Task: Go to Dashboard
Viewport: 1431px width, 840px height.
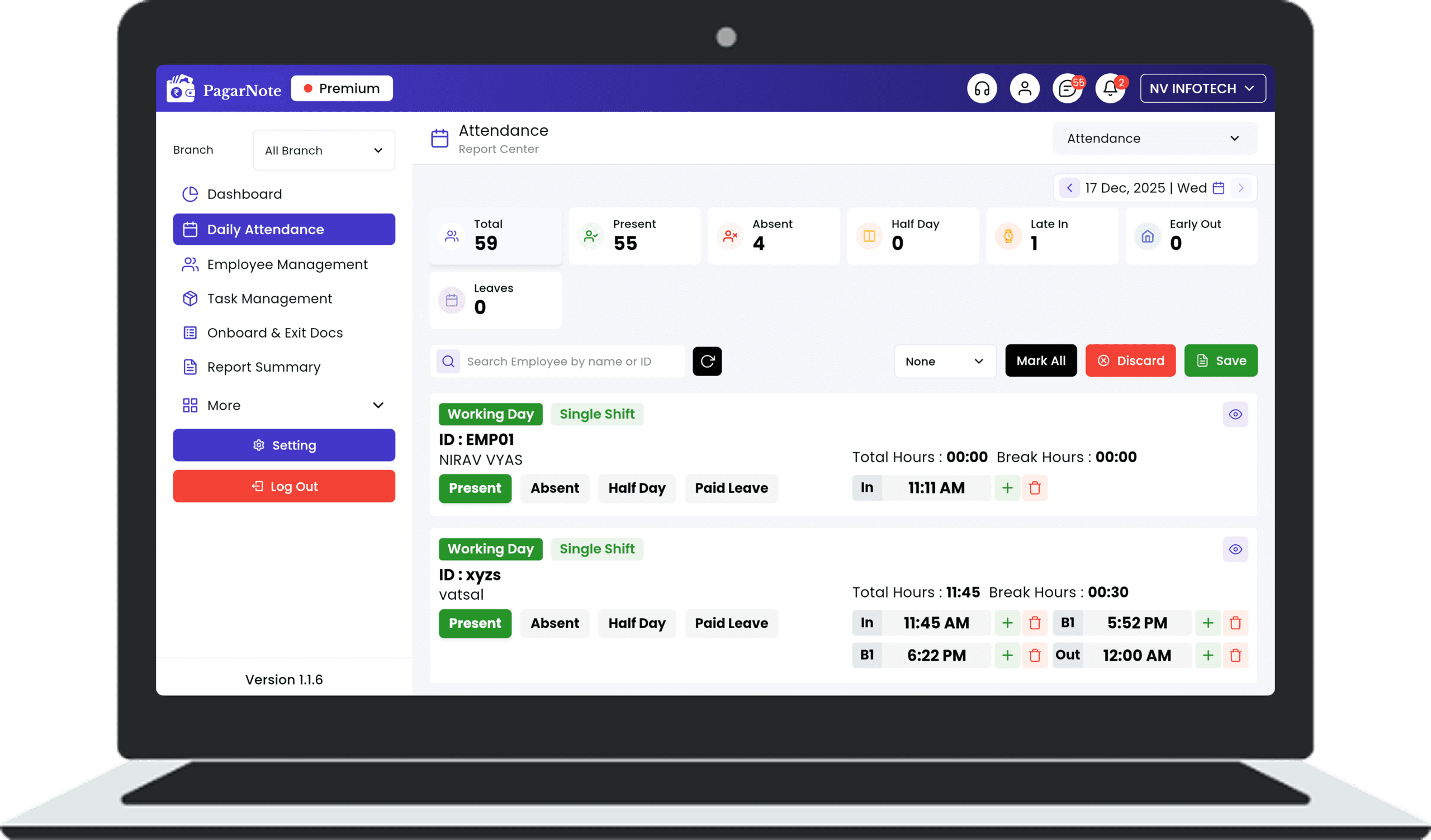Action: click(284, 194)
